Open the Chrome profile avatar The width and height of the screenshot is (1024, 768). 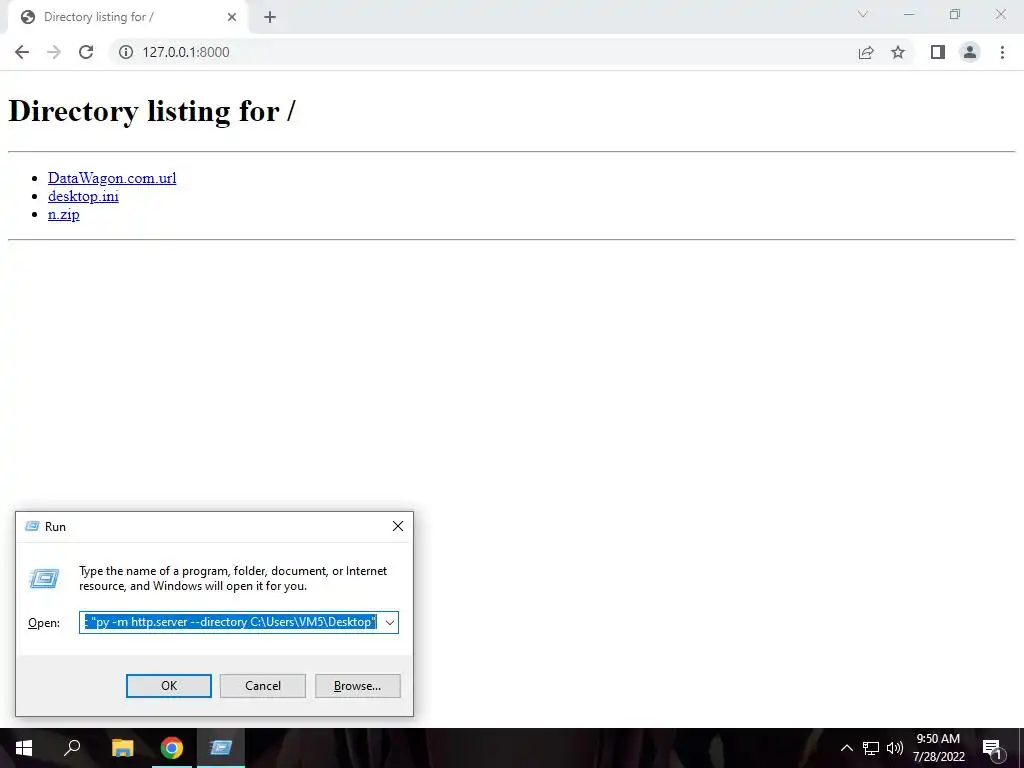970,52
